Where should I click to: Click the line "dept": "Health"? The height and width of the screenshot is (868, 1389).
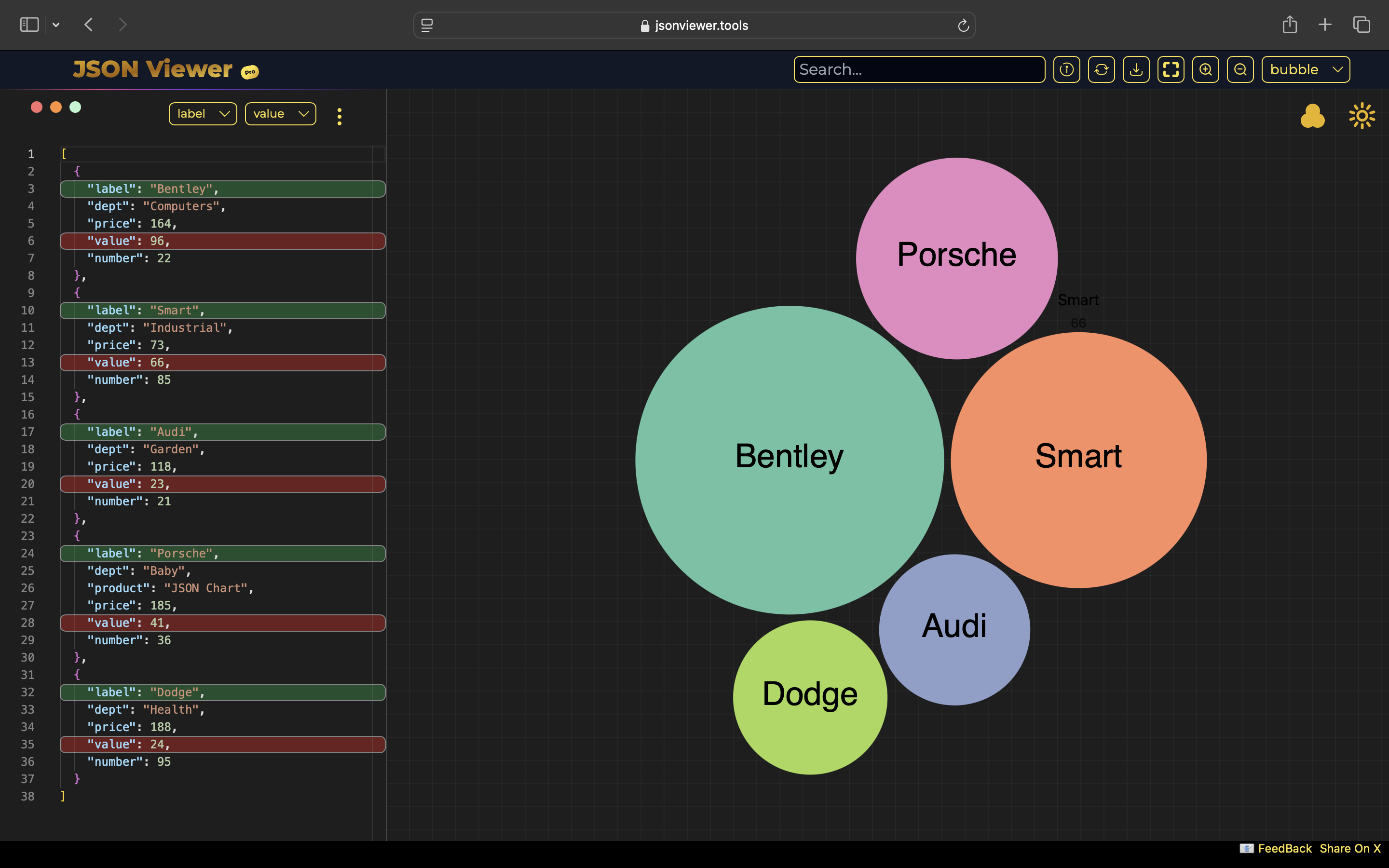(146, 709)
